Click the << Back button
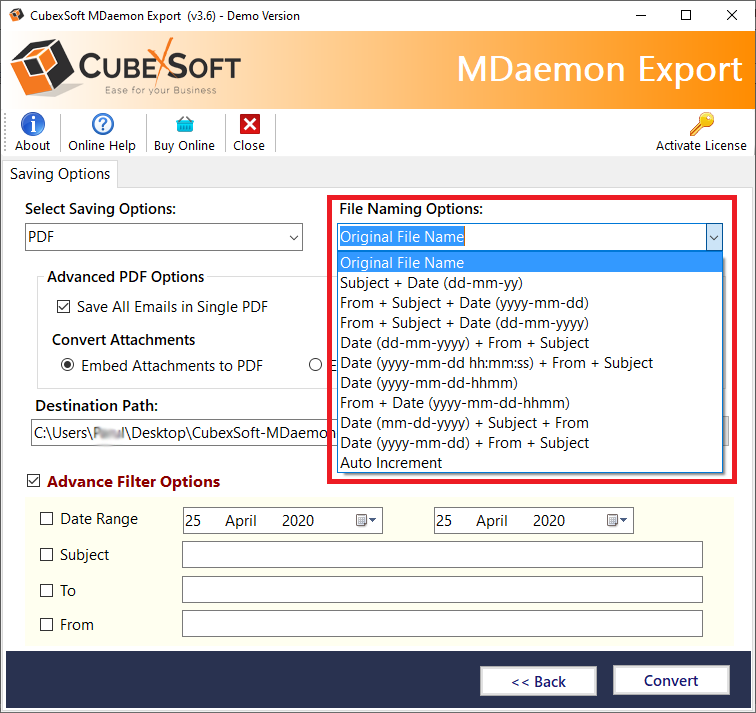This screenshot has height=713, width=756. coord(539,681)
